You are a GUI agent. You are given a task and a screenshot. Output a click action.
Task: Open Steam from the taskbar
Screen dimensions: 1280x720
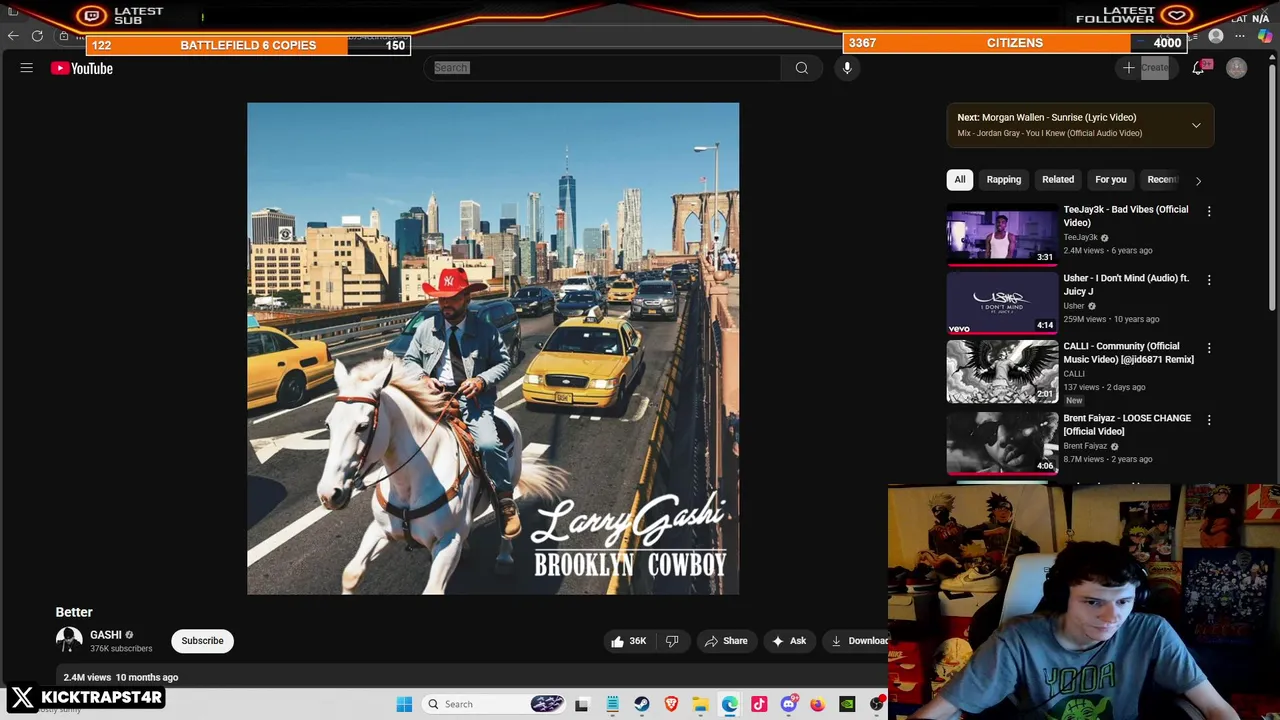[642, 704]
